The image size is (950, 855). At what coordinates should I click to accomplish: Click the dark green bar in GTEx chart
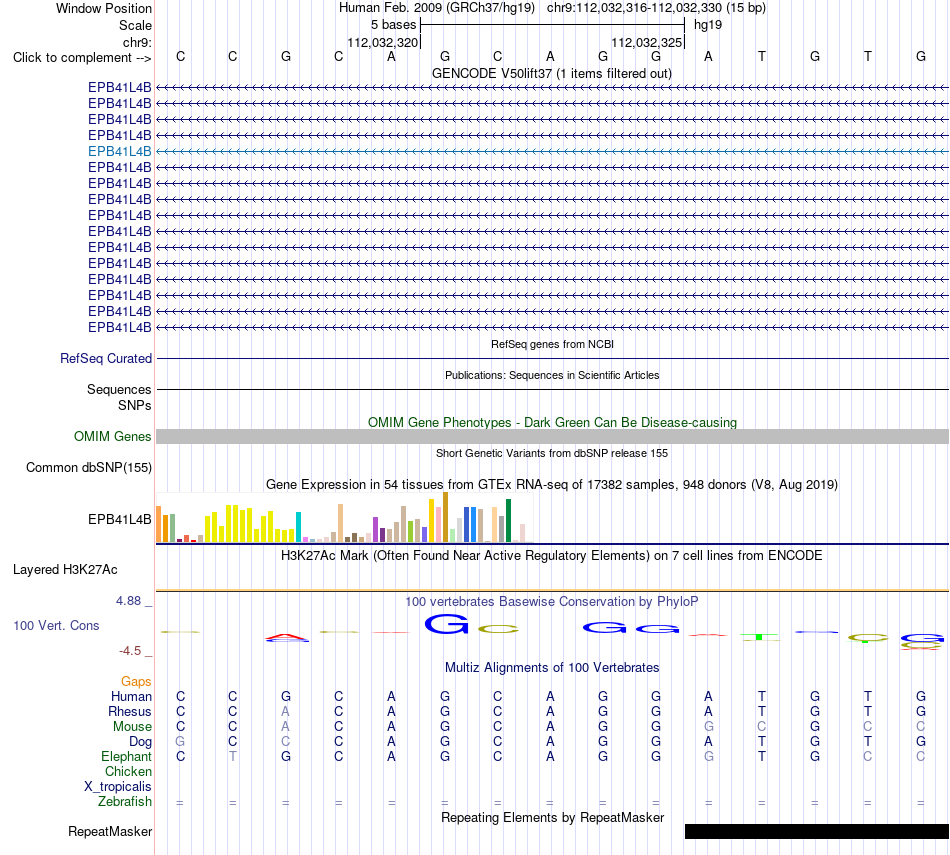tap(509, 520)
